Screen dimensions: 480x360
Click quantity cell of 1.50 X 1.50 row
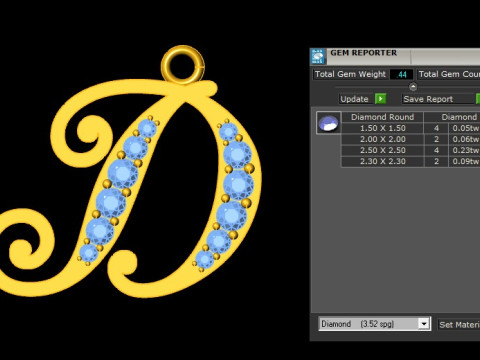point(436,128)
